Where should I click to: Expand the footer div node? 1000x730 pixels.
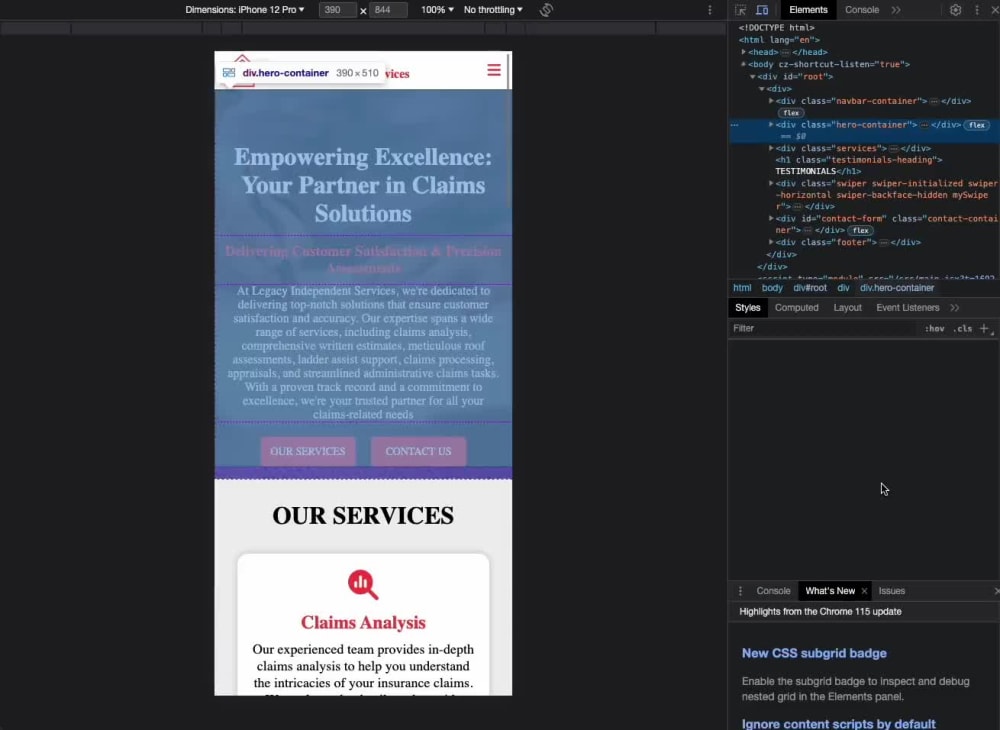click(771, 242)
